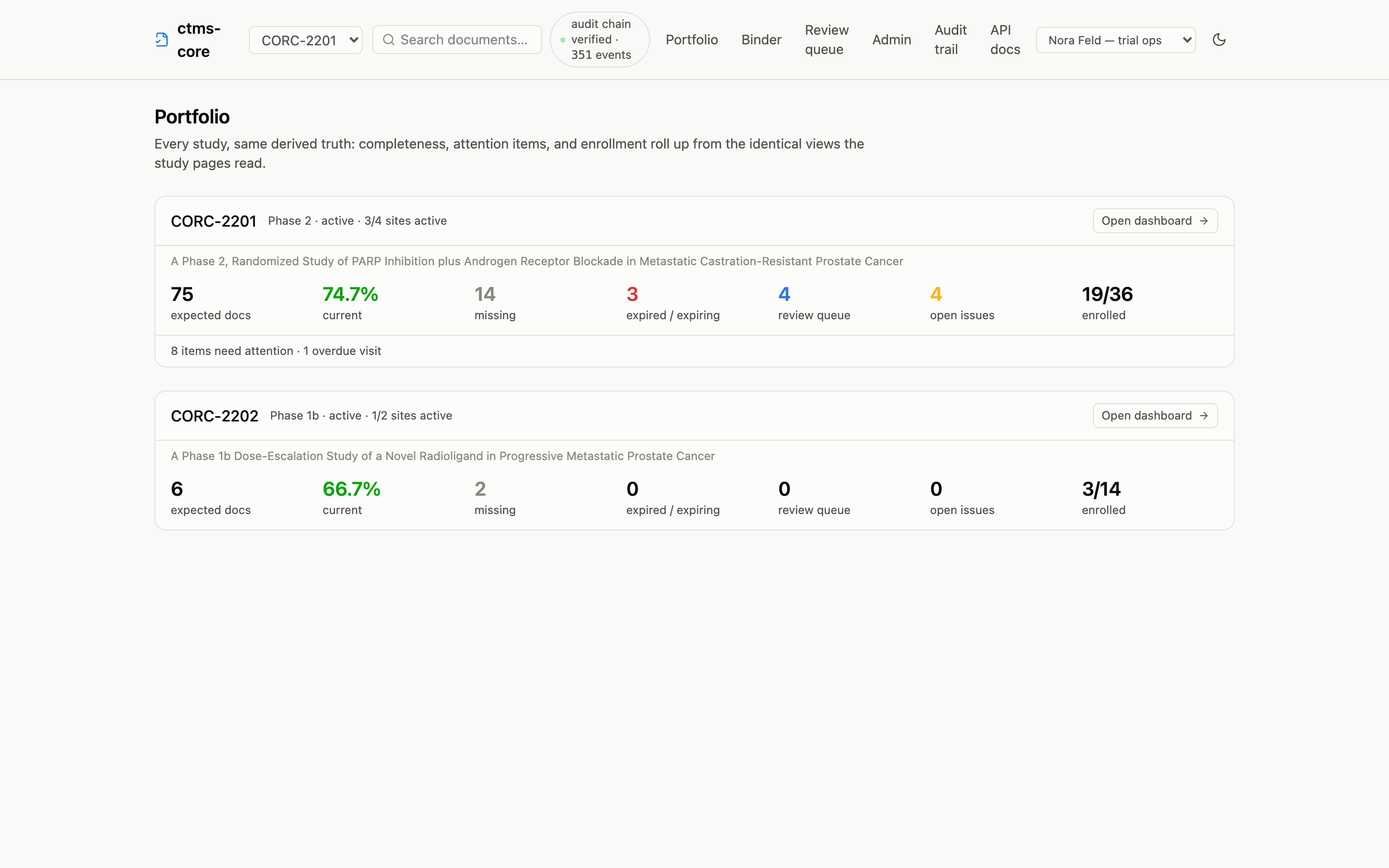The image size is (1389, 868).
Task: Click the 14 missing count
Action: coord(485,295)
